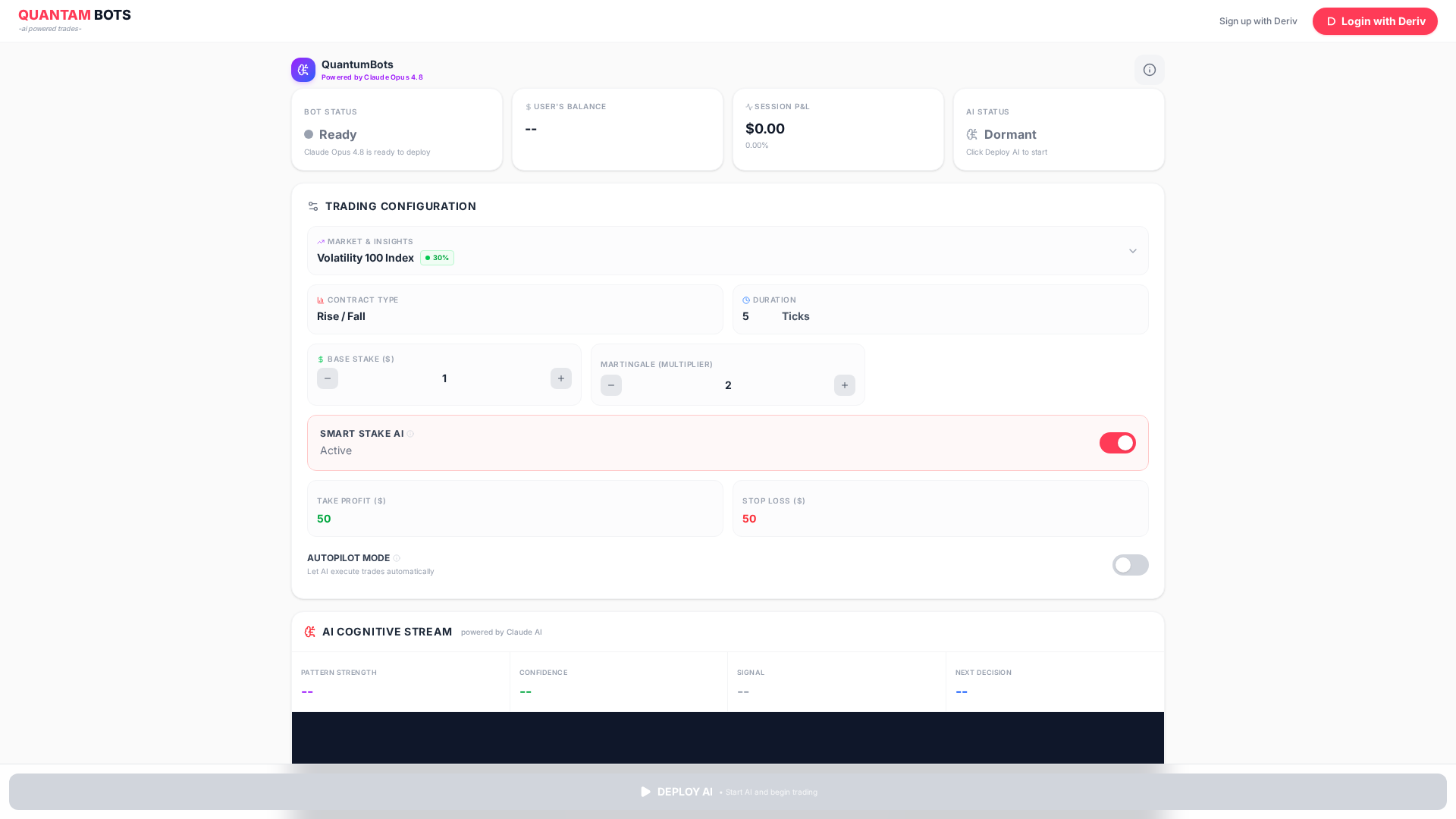Click the Bot Status Ready text

coord(337,134)
